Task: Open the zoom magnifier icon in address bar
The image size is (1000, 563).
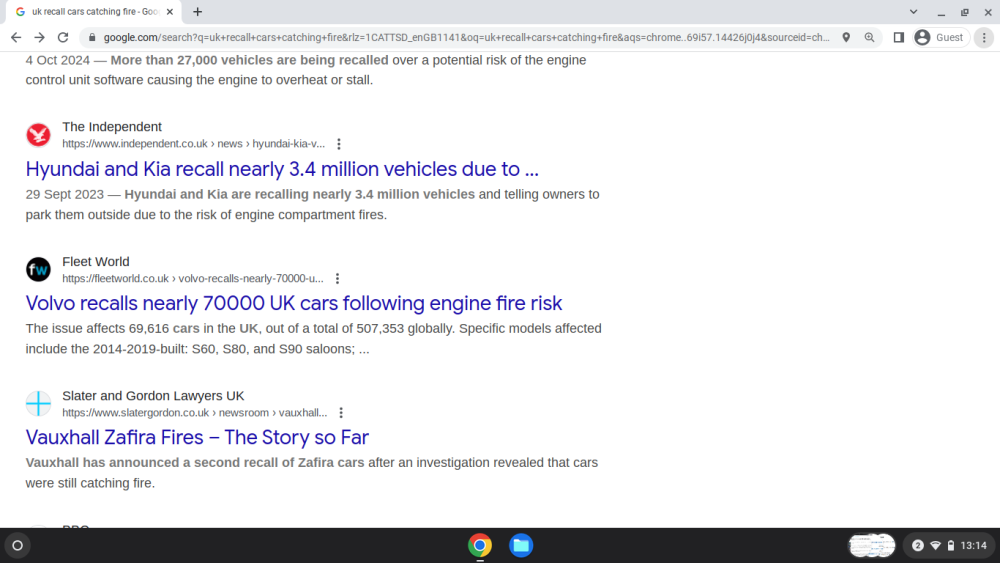Action: click(869, 38)
